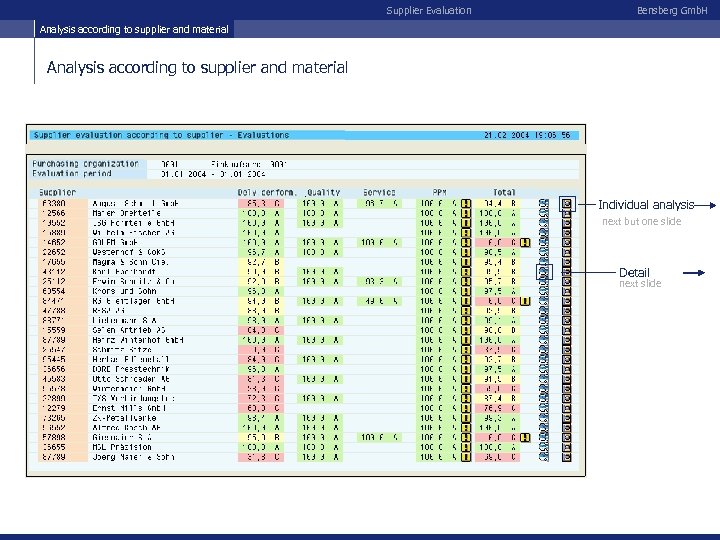Image resolution: width=720 pixels, height=540 pixels.
Task: Click total score value in Ernst Mills GmbH row
Action: click(497, 408)
